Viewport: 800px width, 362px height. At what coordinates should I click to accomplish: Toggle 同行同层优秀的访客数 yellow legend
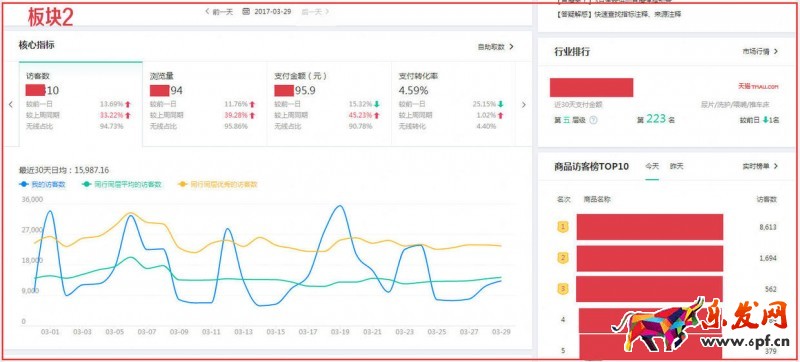pos(217,185)
